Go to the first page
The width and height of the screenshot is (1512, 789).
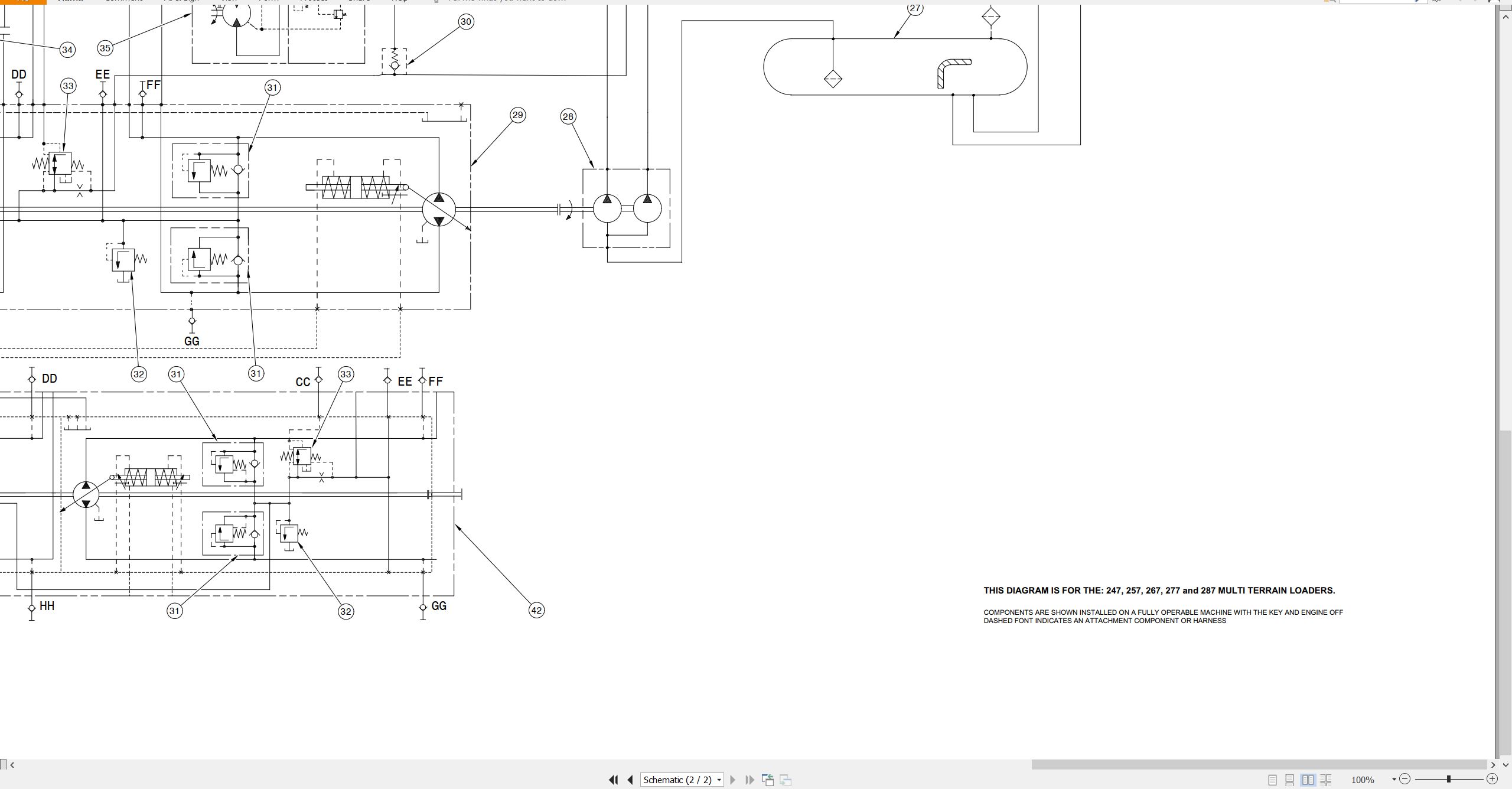pos(613,780)
